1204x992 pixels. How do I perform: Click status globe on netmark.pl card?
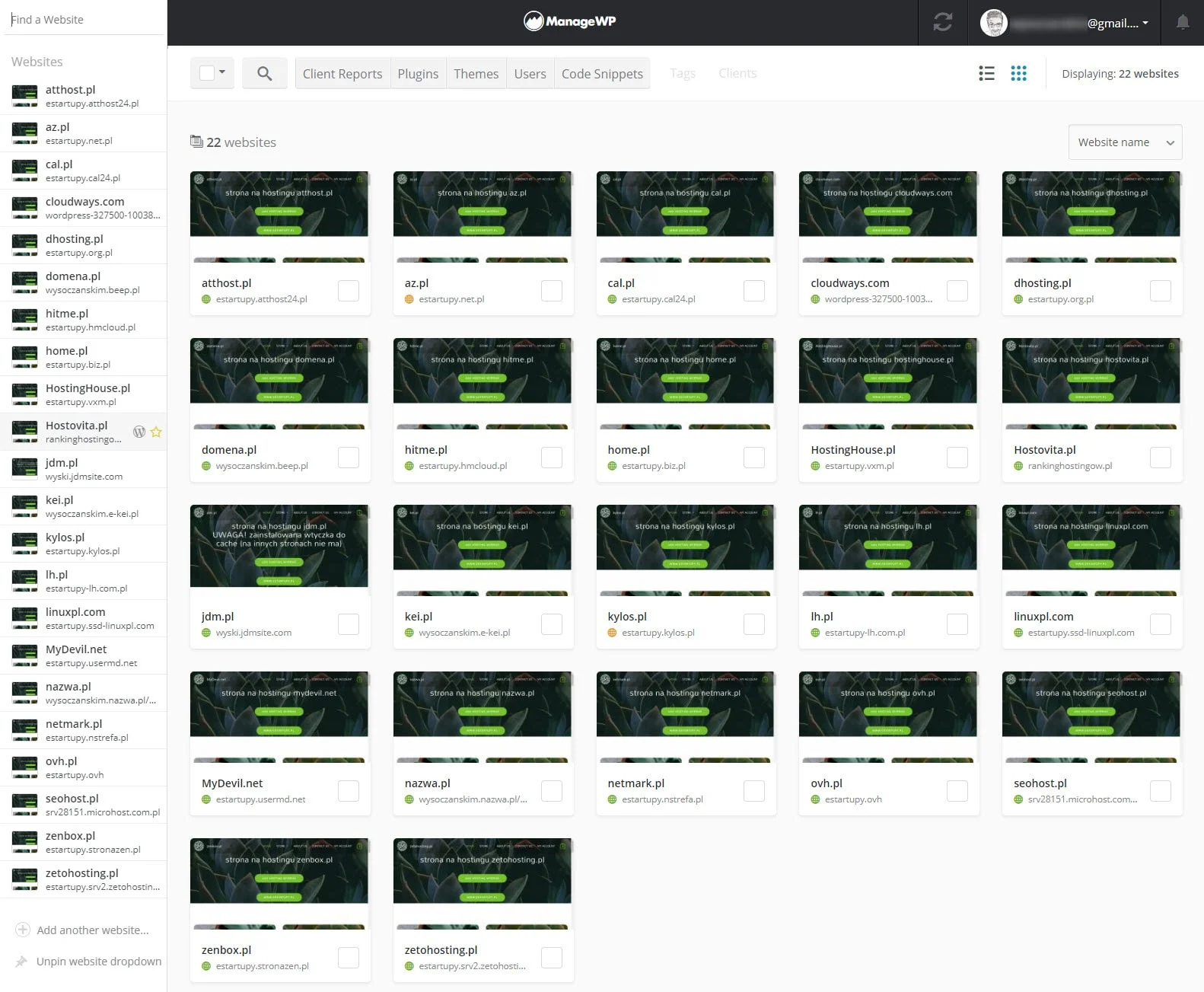pyautogui.click(x=613, y=799)
